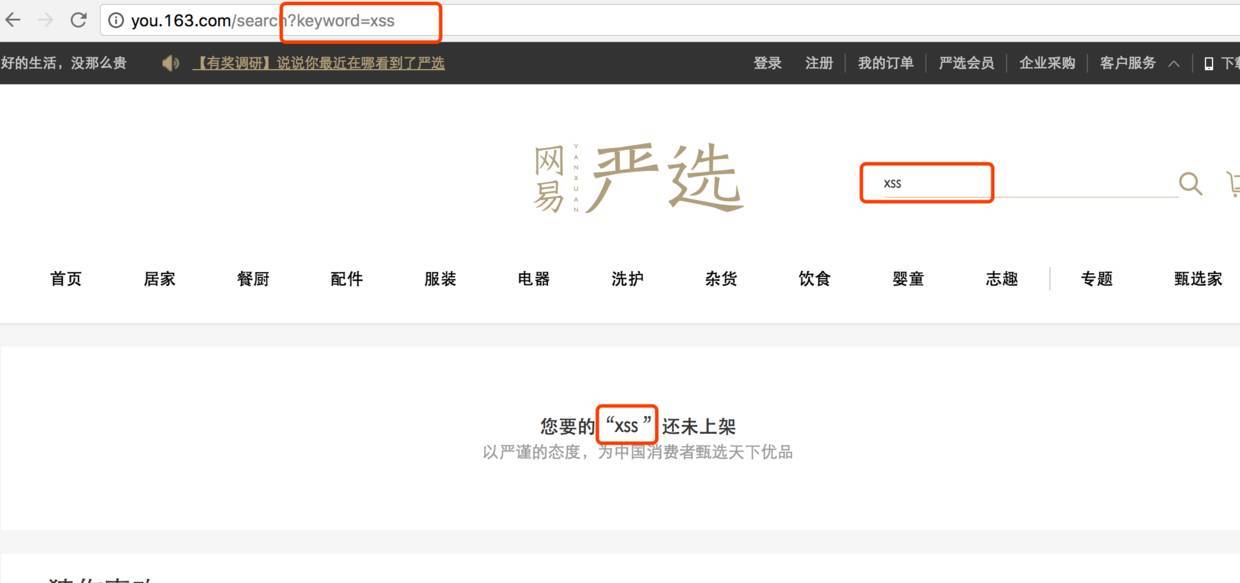Go to the 首页 tab
Image resolution: width=1240 pixels, height=583 pixels.
66,279
